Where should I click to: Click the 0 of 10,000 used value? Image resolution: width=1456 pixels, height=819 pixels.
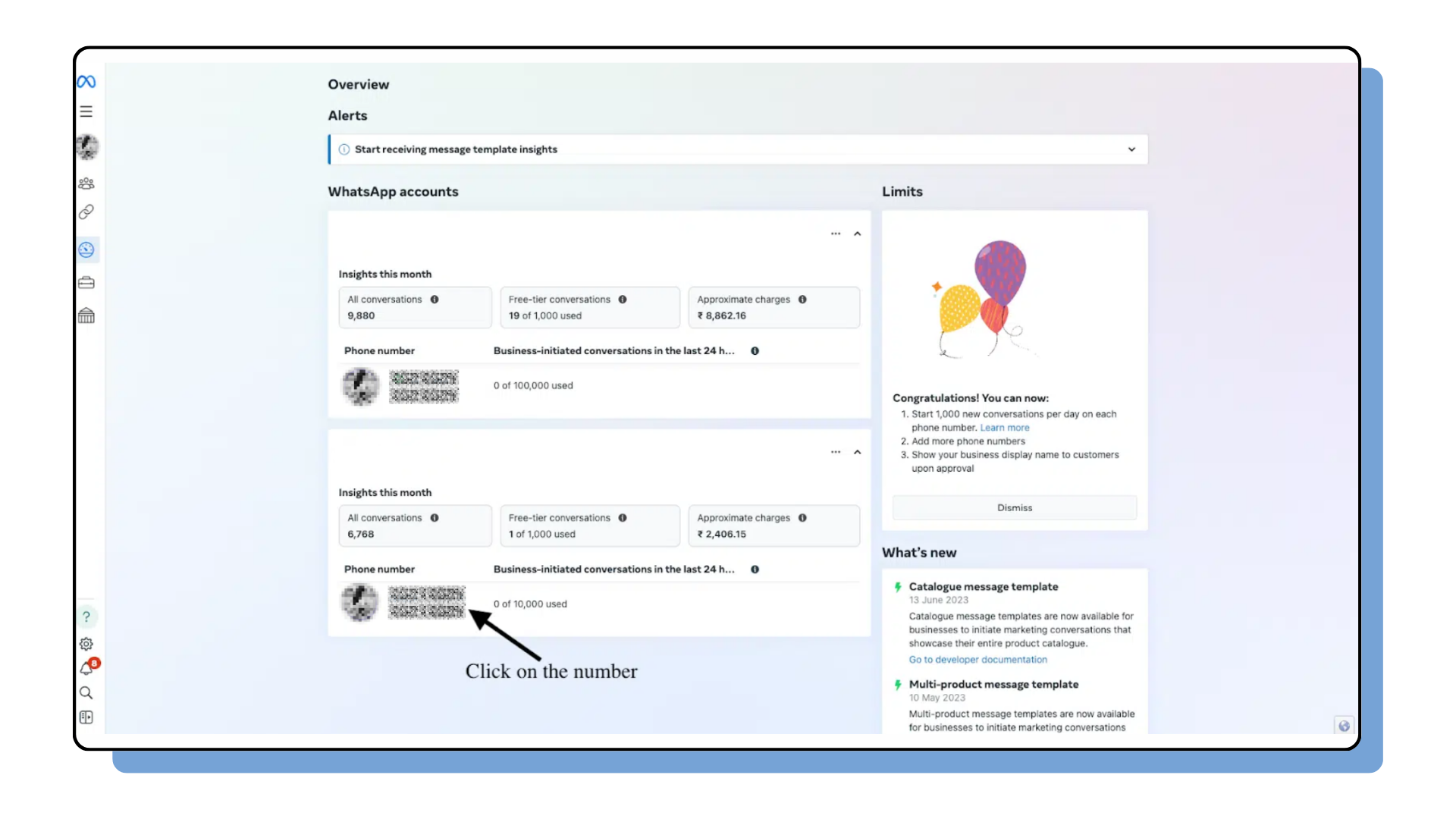530,604
